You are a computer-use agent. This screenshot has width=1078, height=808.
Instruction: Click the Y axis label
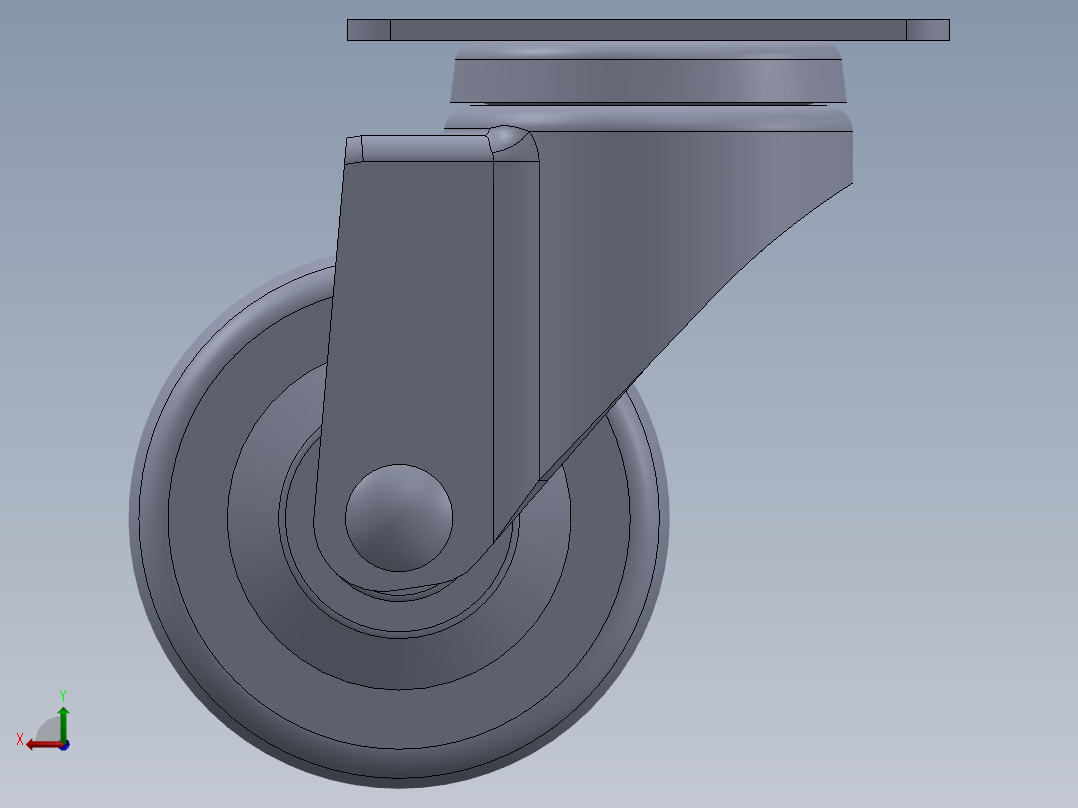(63, 693)
